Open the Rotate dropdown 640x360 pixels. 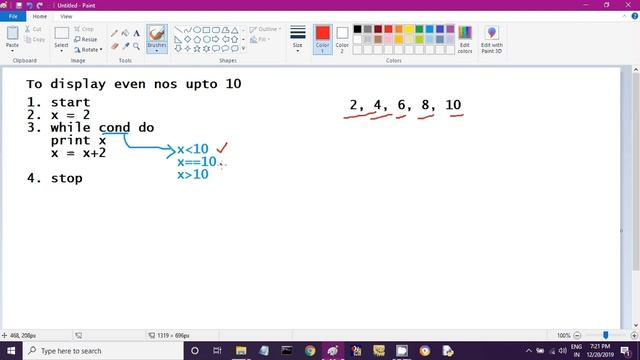click(x=88, y=49)
